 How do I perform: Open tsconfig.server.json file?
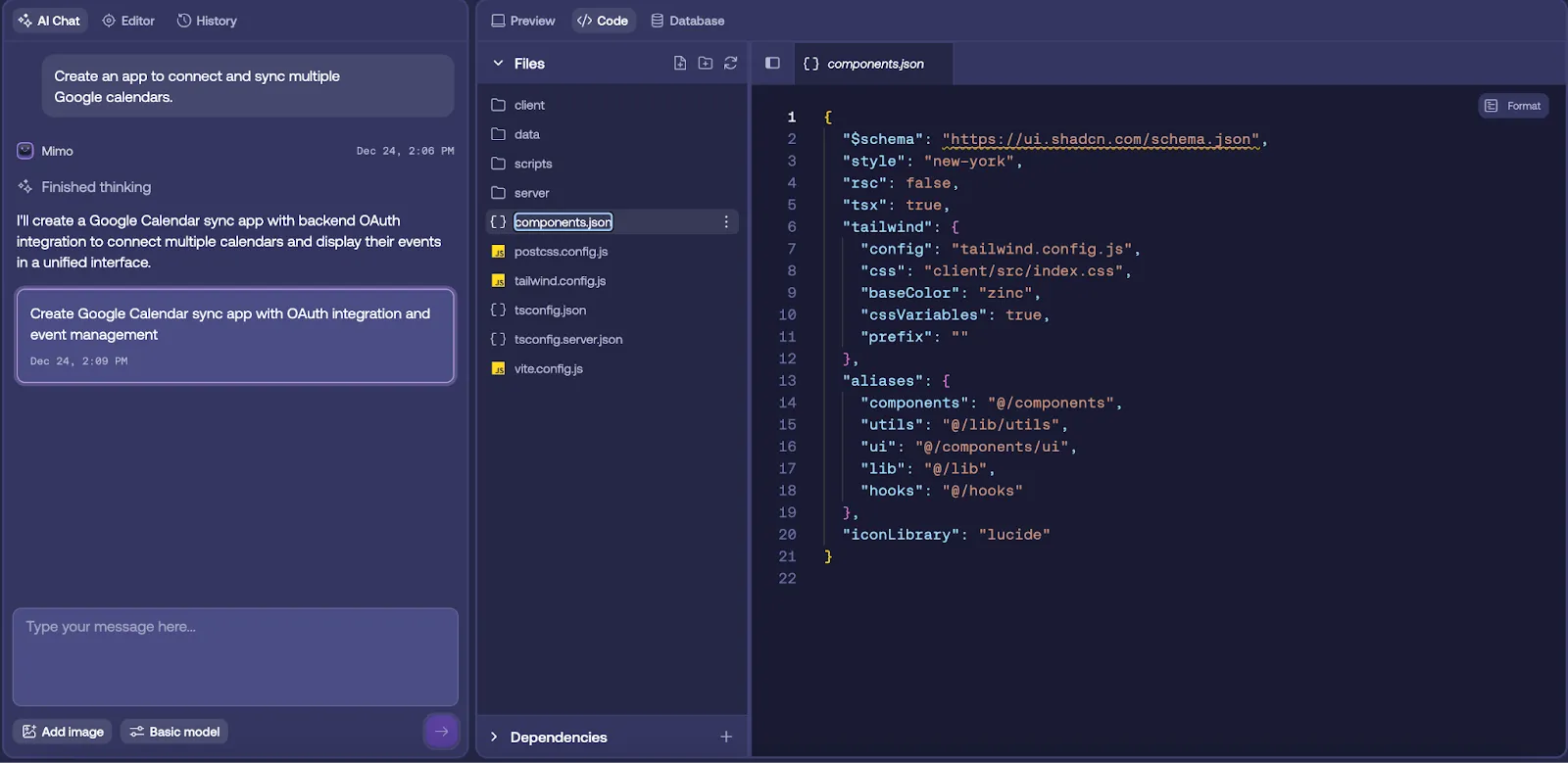(x=568, y=340)
